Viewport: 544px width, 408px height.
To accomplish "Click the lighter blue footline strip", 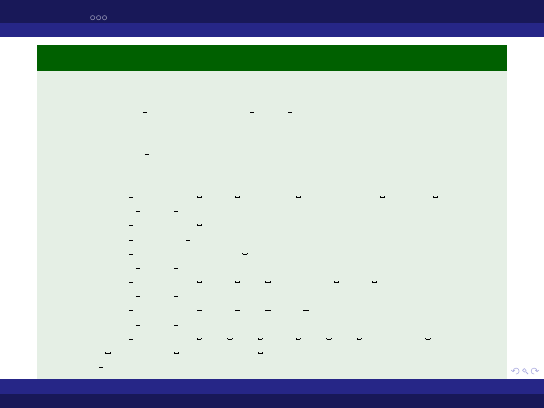I will tap(272, 386).
